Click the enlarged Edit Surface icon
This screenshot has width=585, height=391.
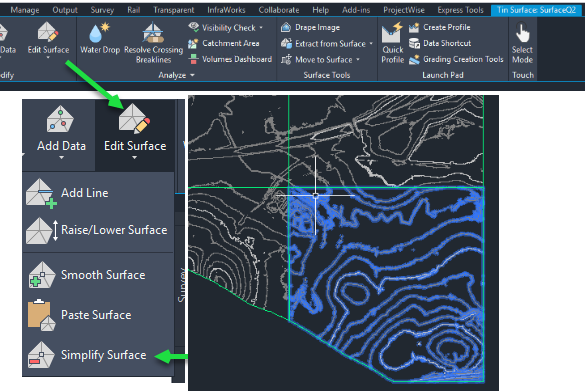[x=134, y=119]
